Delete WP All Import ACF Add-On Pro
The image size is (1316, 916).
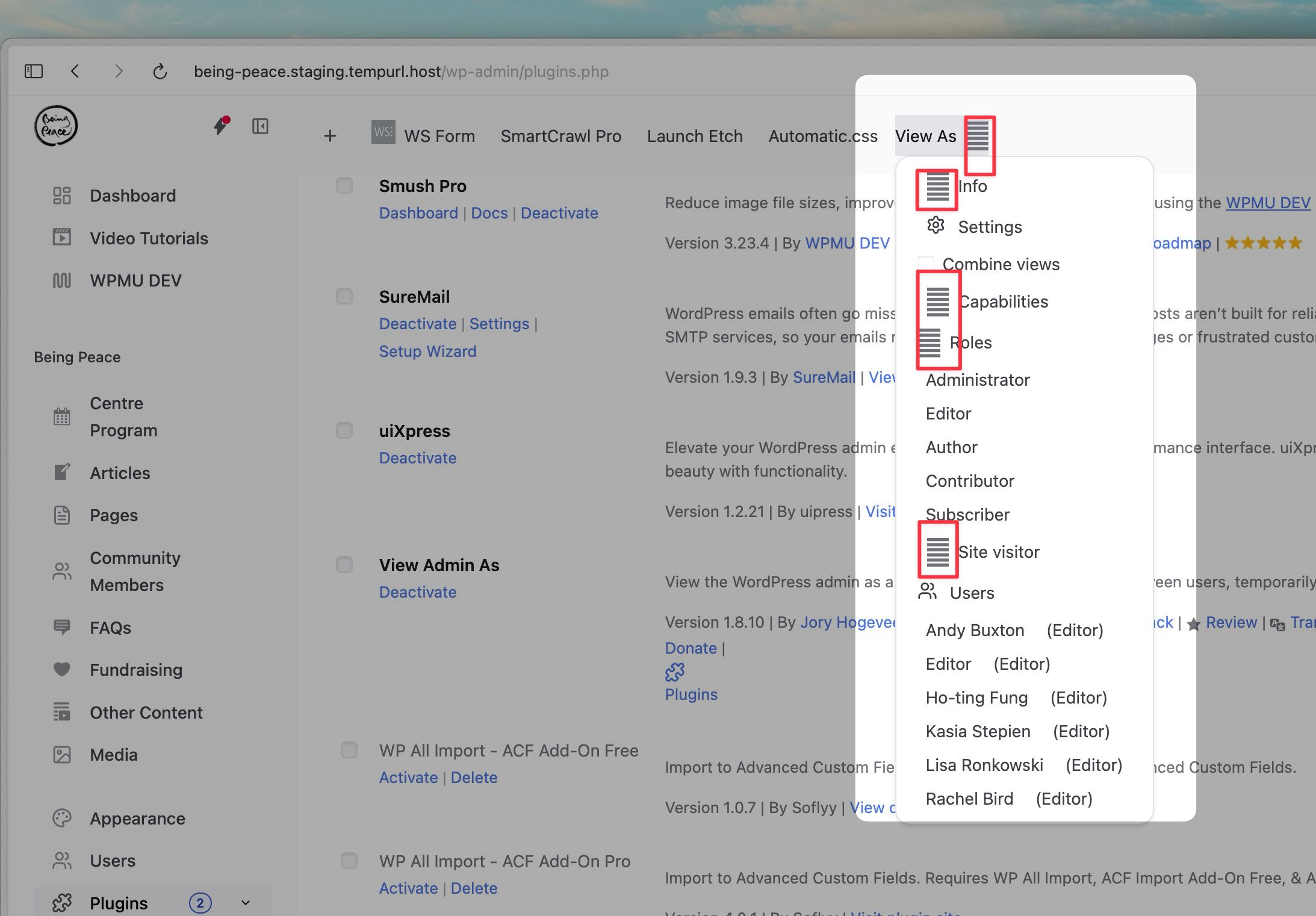click(x=474, y=888)
